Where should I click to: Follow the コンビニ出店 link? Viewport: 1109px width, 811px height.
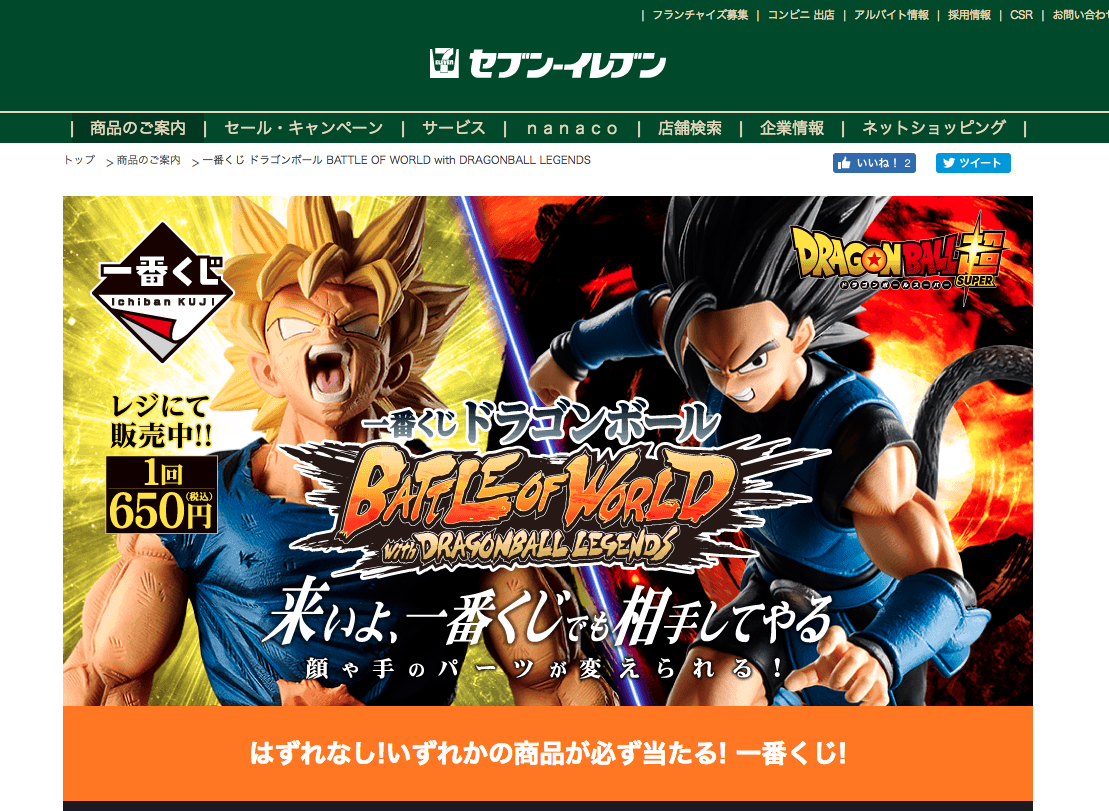pos(801,15)
